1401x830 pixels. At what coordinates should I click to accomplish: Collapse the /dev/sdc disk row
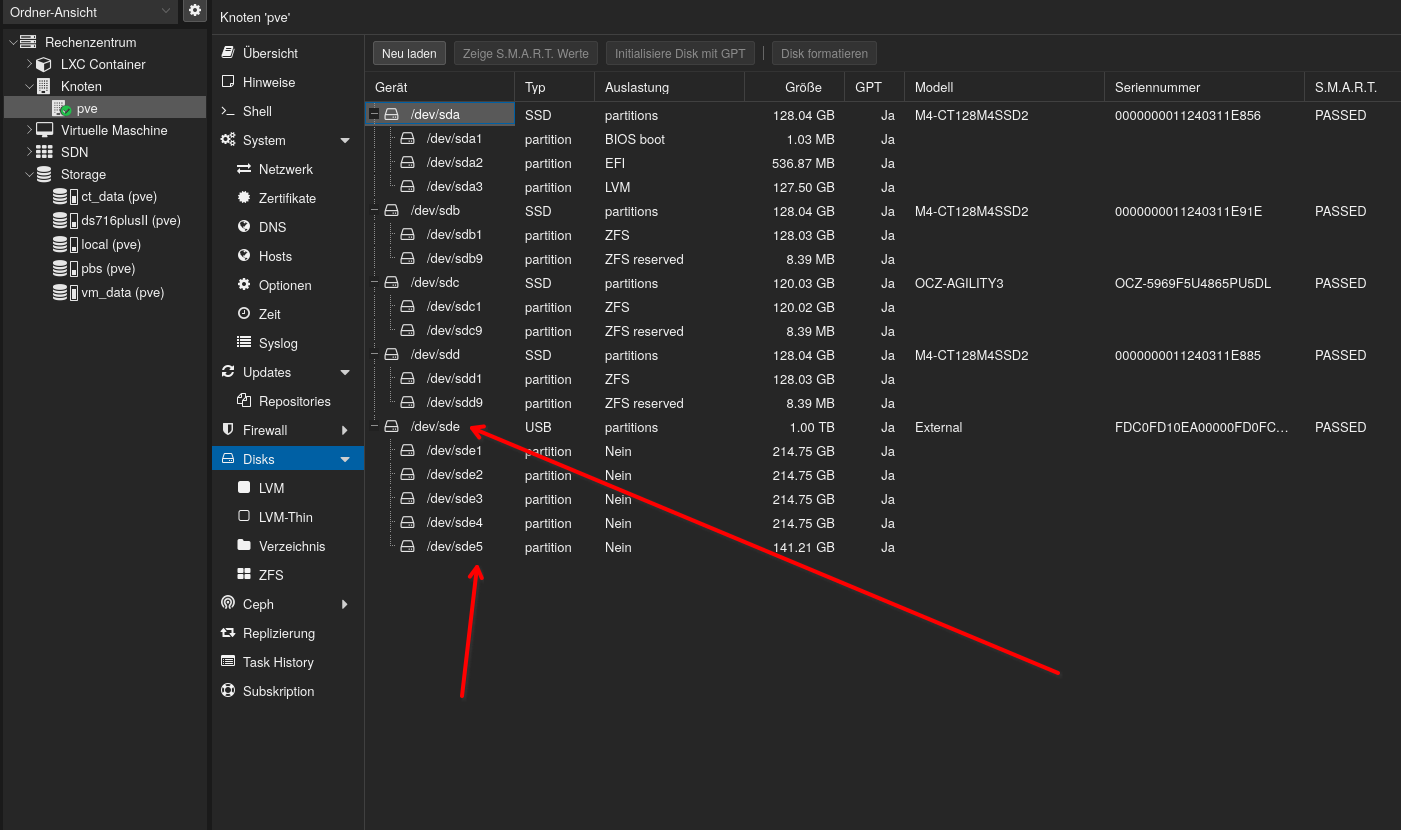374,283
